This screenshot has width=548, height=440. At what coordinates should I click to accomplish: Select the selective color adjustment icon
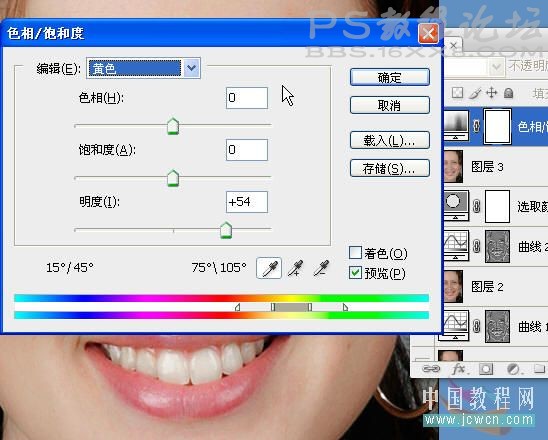[x=456, y=206]
